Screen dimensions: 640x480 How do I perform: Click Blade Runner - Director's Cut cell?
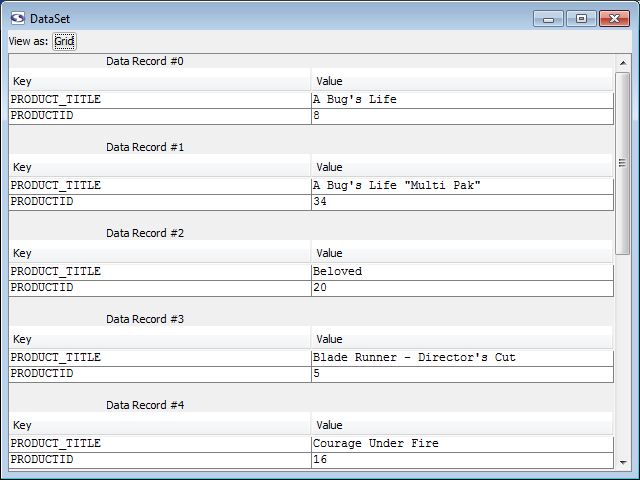click(462, 358)
